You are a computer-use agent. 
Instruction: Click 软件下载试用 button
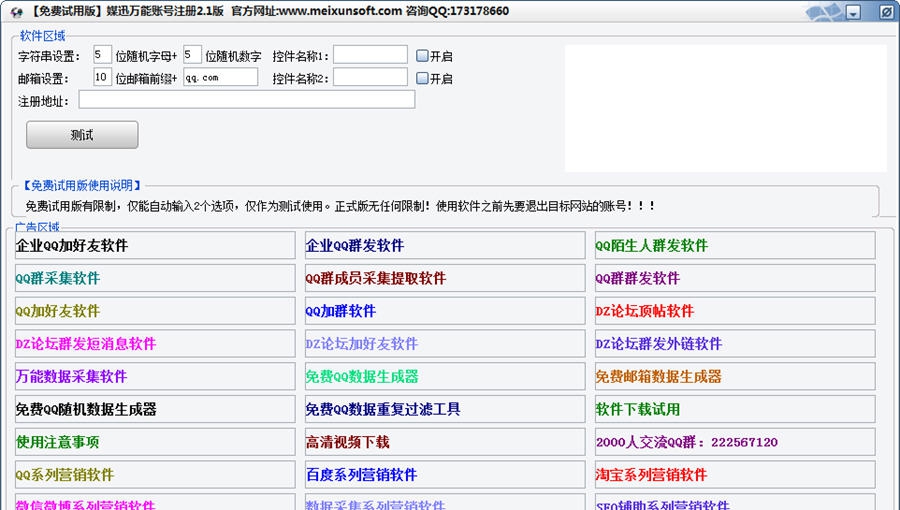[x=735, y=409]
